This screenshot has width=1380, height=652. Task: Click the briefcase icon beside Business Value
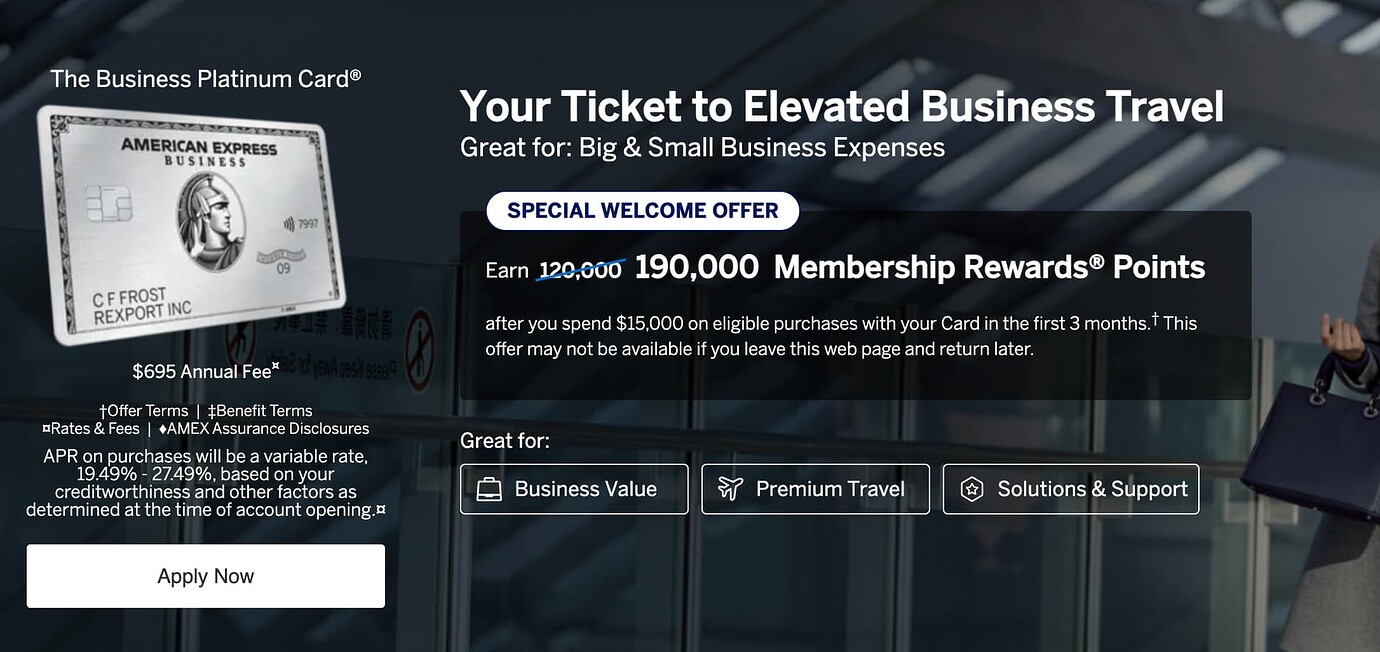tap(489, 489)
